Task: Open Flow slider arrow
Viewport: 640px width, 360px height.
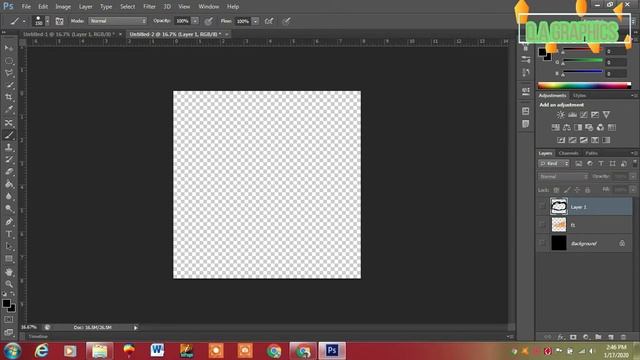Action: click(x=256, y=21)
